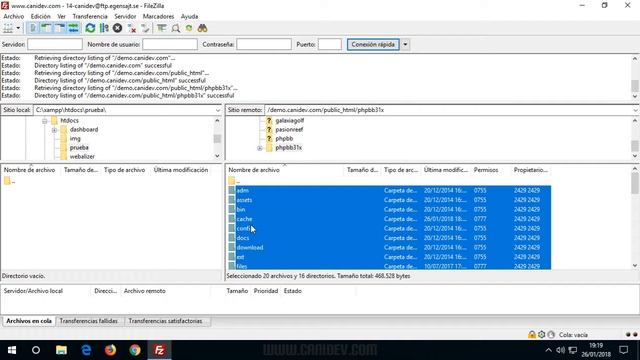Select the Archivos en cola tab
Screen dimensions: 640x360
point(29,321)
